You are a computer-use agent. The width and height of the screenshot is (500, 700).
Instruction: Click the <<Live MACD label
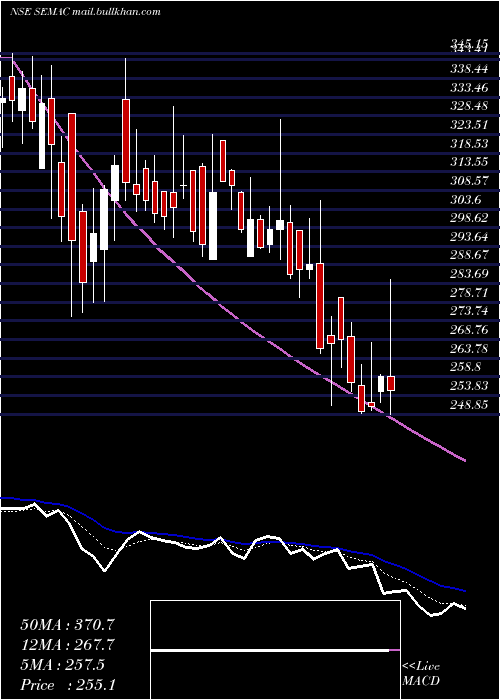pyautogui.click(x=421, y=674)
